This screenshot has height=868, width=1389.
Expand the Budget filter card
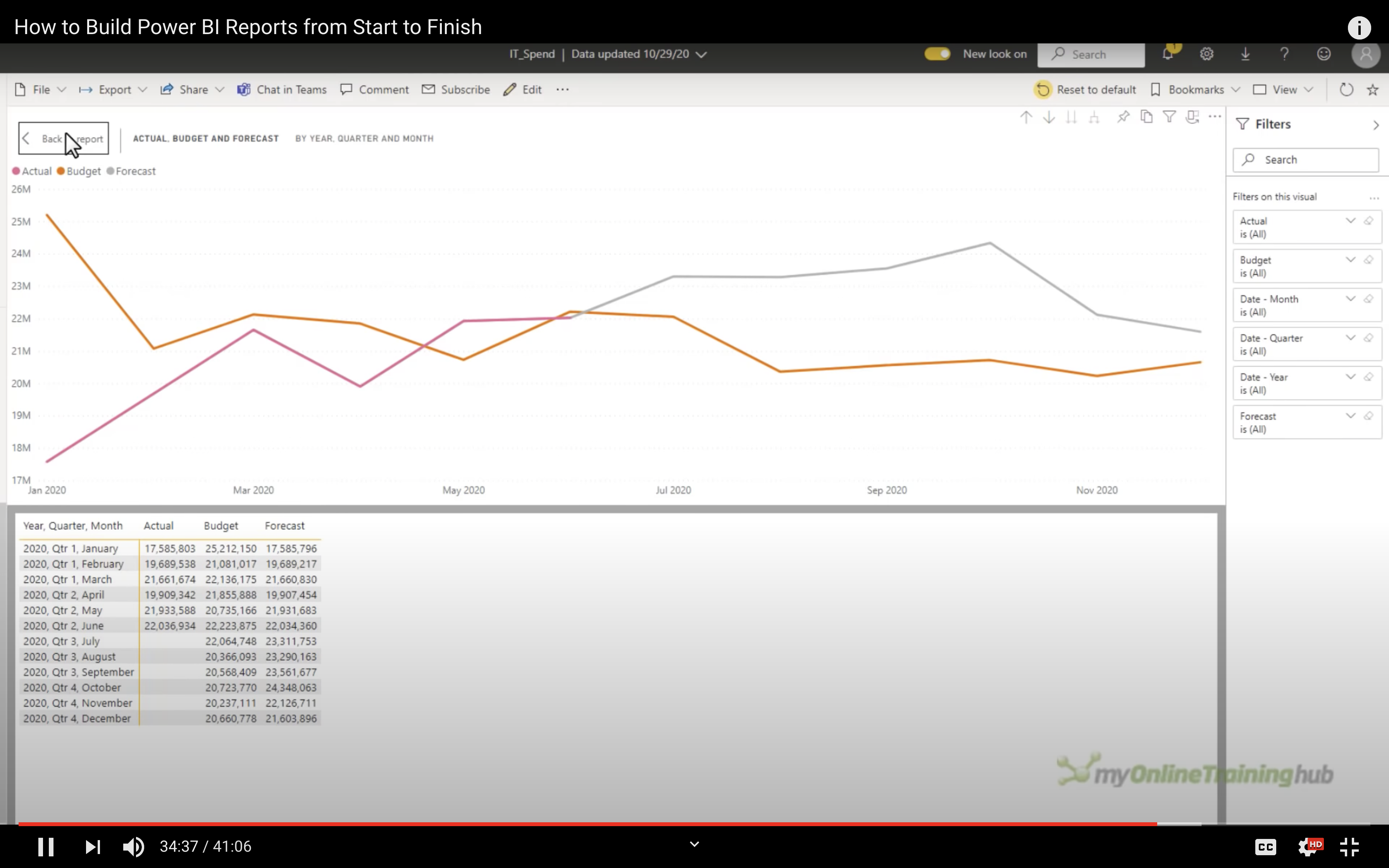[1351, 260]
